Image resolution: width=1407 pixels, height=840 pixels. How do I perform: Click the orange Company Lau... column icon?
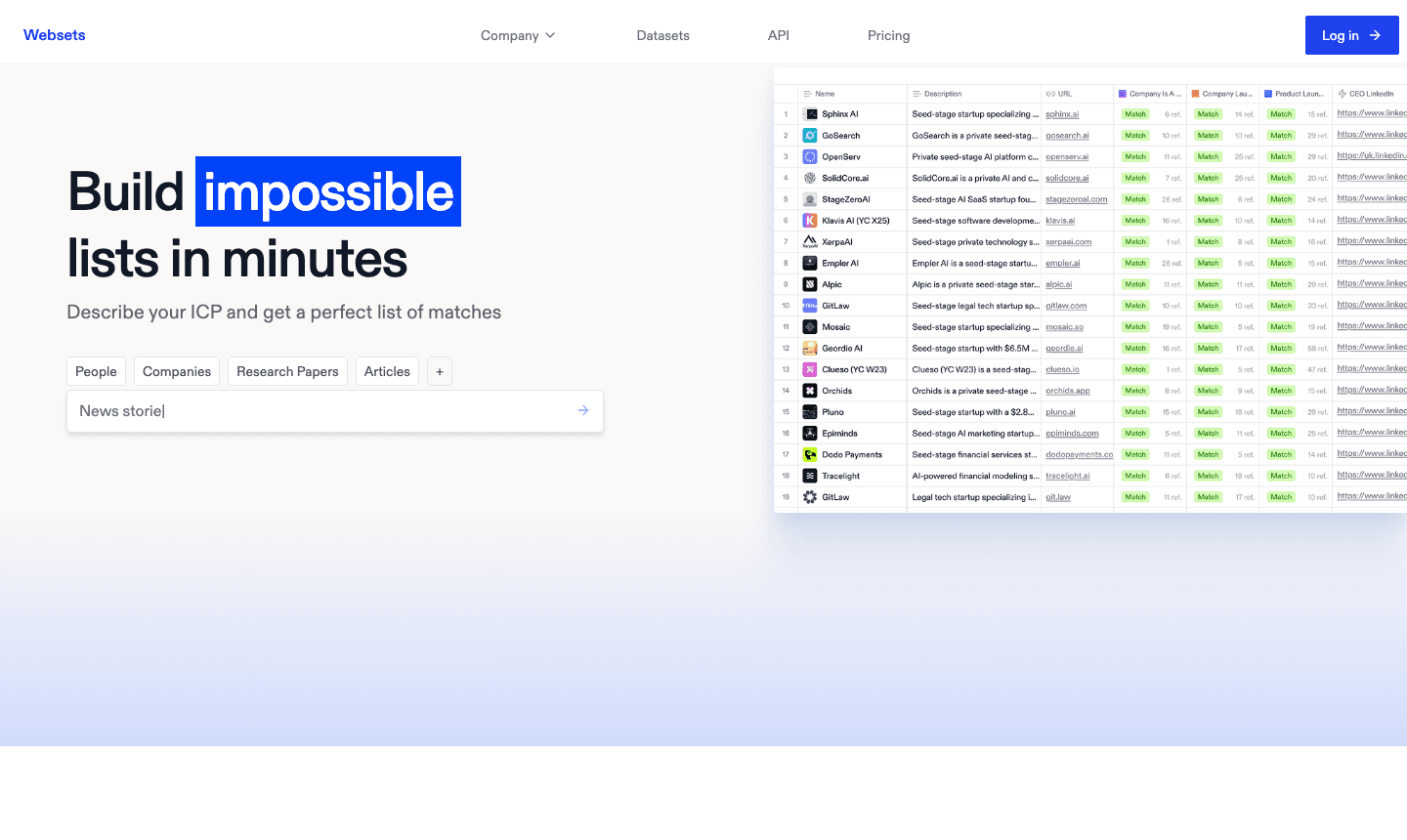pyautogui.click(x=1195, y=94)
